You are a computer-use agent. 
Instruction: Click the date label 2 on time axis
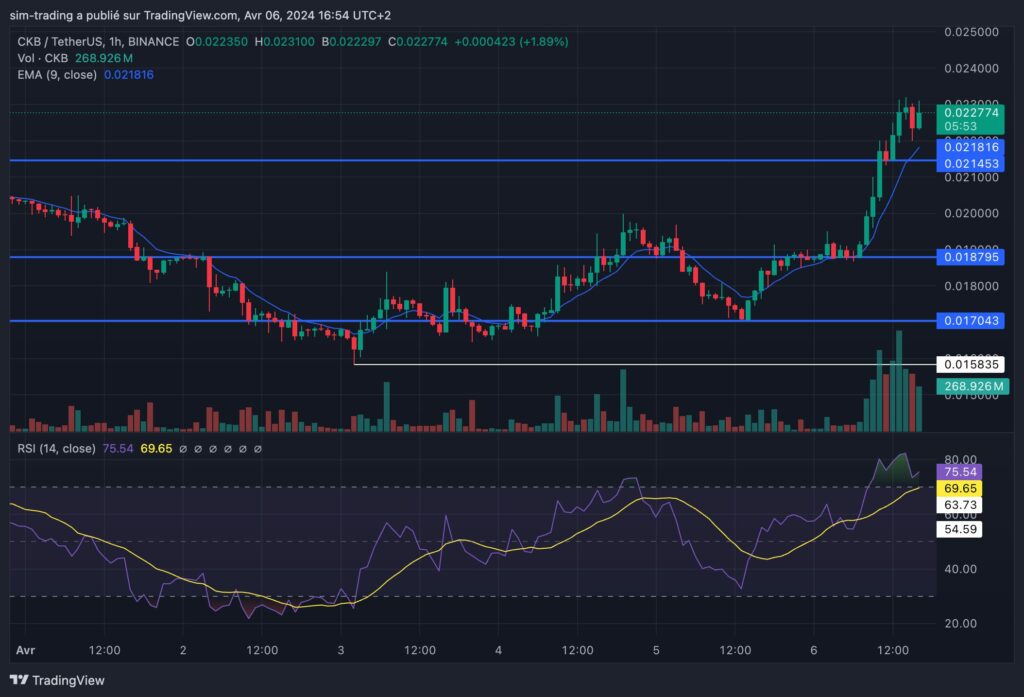pos(183,651)
